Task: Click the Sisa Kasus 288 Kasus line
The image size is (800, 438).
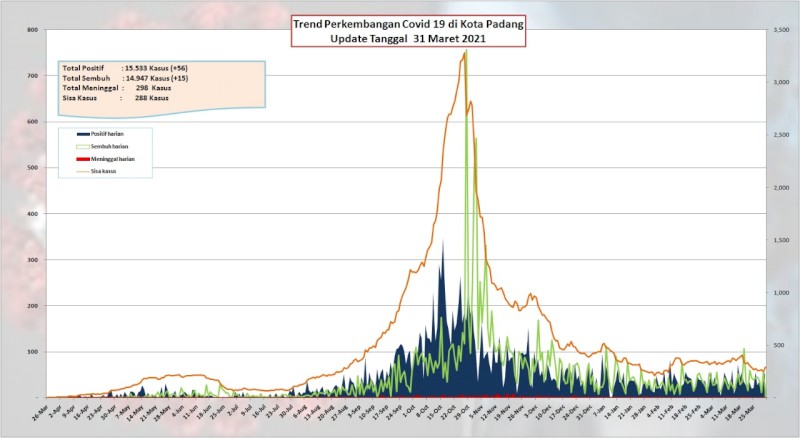Action: coord(115,98)
